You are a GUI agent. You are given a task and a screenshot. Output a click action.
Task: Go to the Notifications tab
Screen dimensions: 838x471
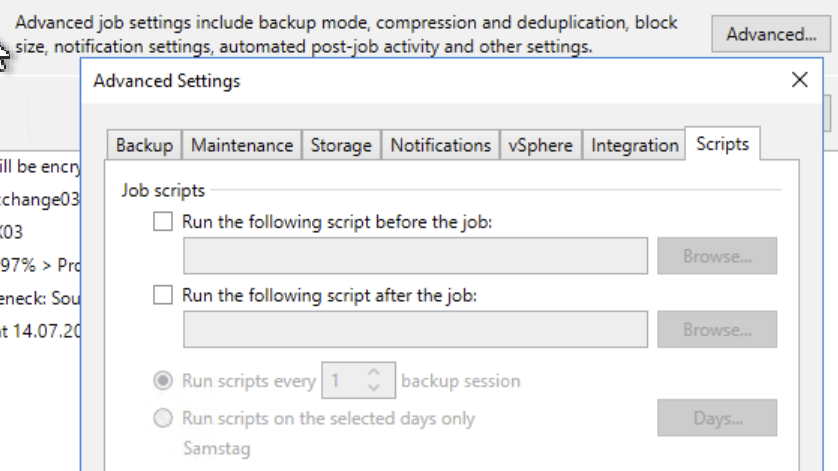tap(440, 145)
